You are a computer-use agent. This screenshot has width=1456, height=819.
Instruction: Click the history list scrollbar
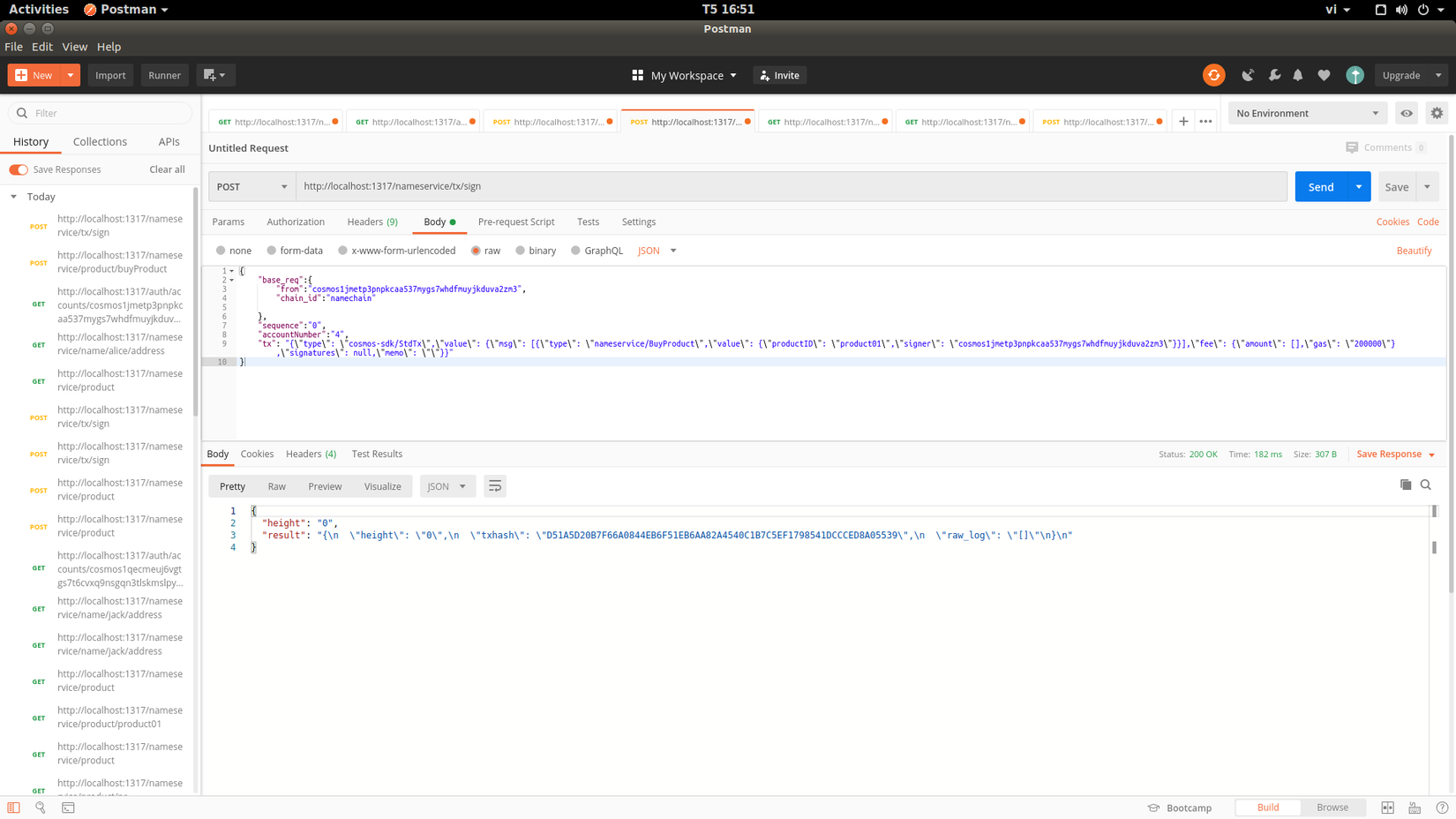[196, 302]
